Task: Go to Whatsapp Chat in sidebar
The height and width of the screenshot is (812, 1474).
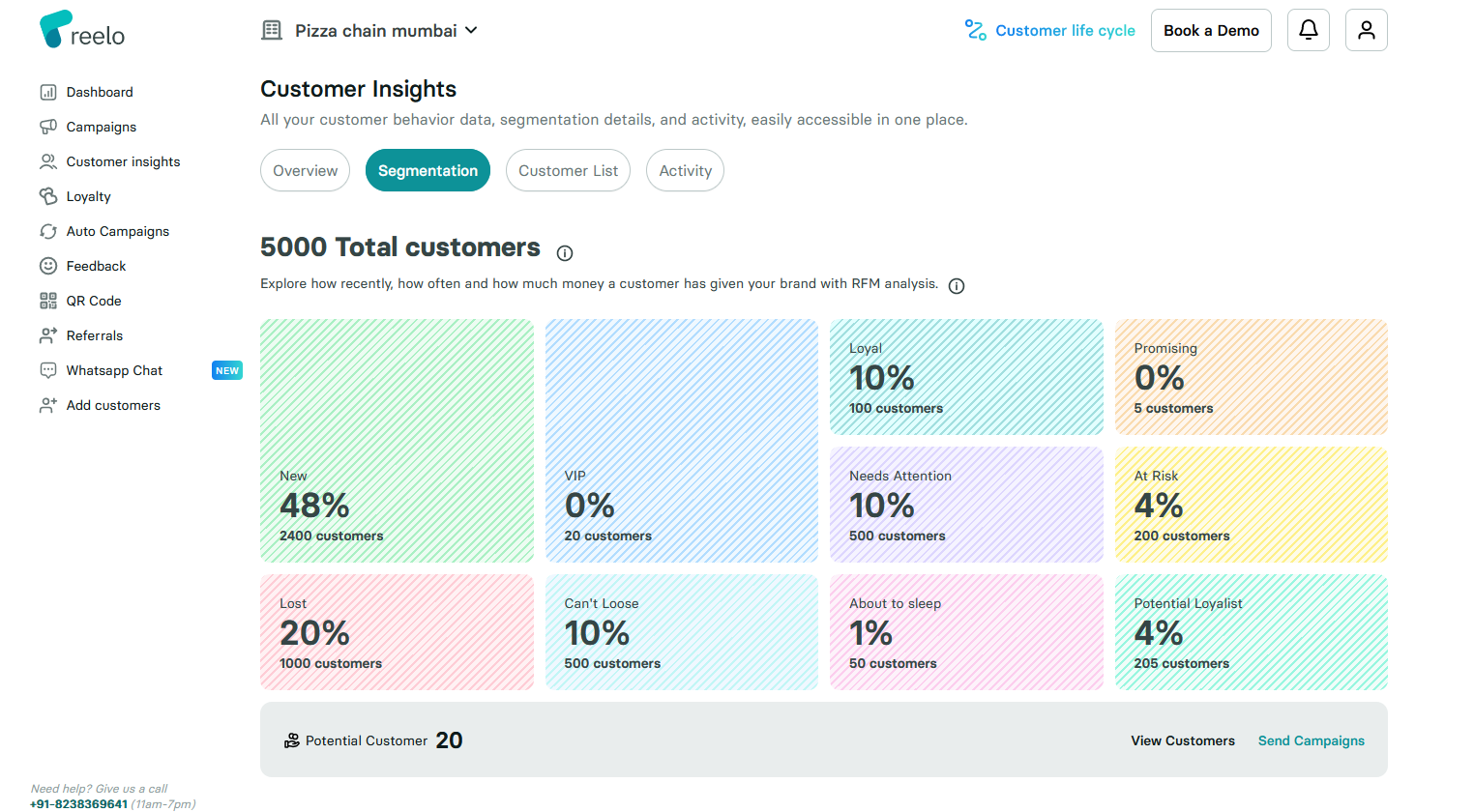Action: coord(114,370)
